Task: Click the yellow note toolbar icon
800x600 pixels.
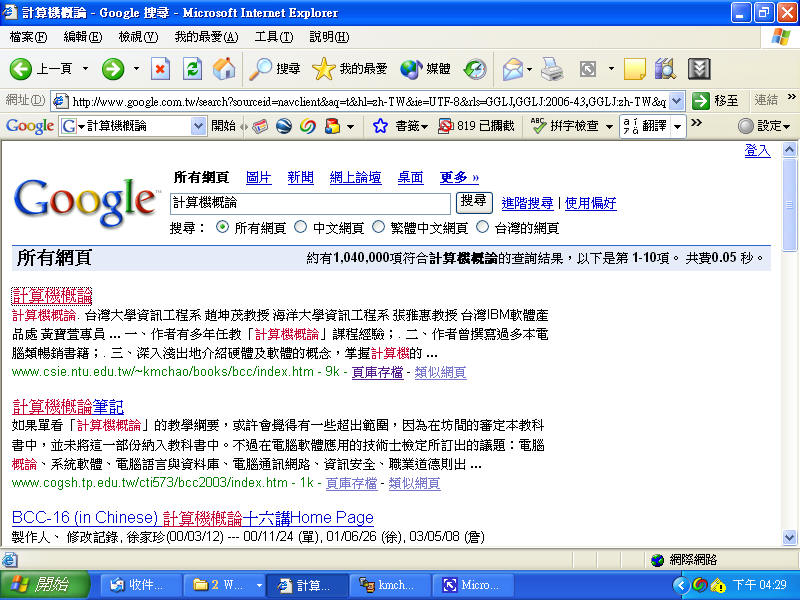Action: (x=635, y=69)
